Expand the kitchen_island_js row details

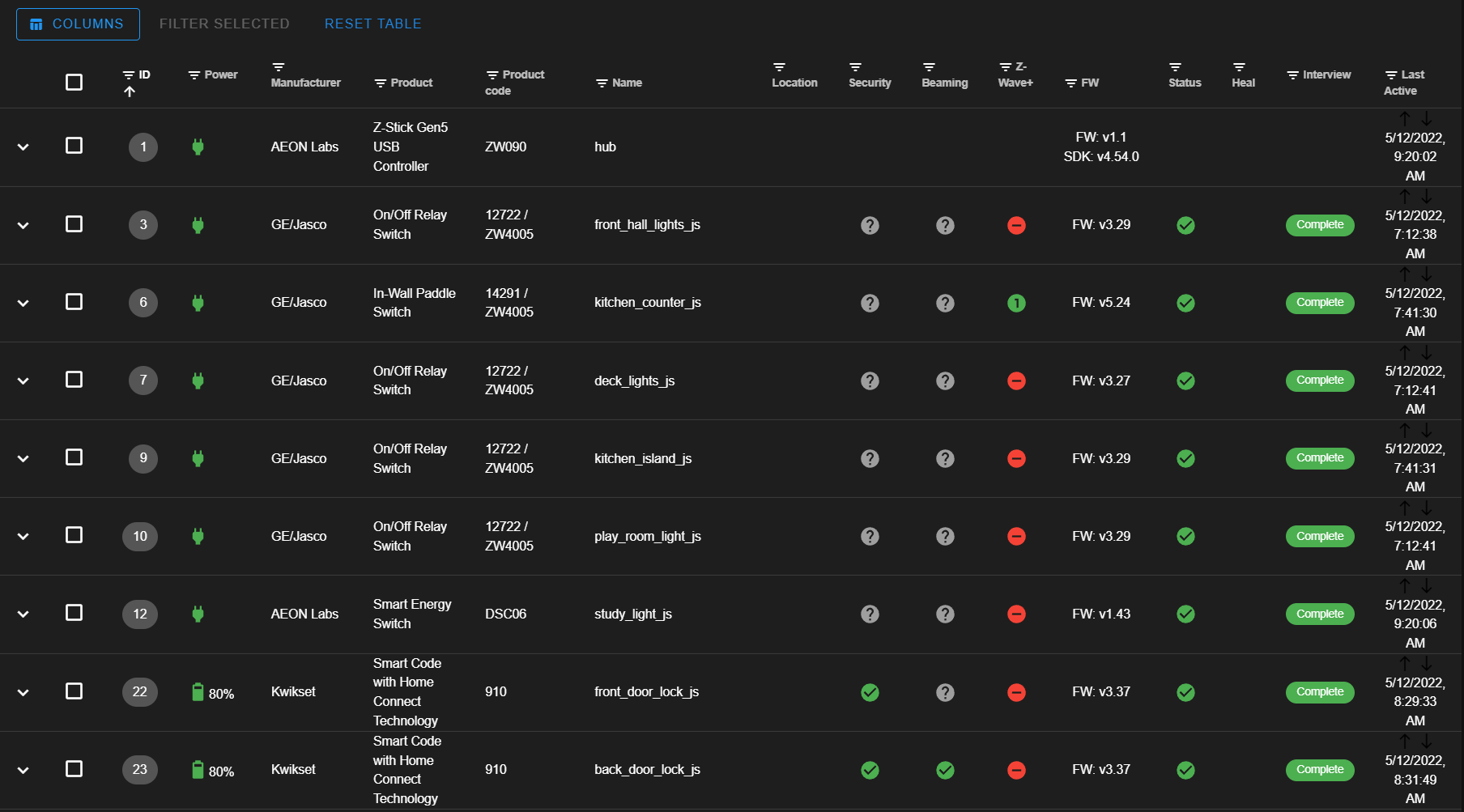(x=23, y=458)
